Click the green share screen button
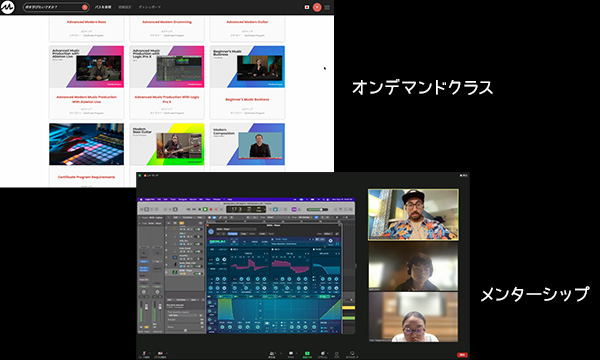Screen dimensions: 600x360 [x=307, y=353]
